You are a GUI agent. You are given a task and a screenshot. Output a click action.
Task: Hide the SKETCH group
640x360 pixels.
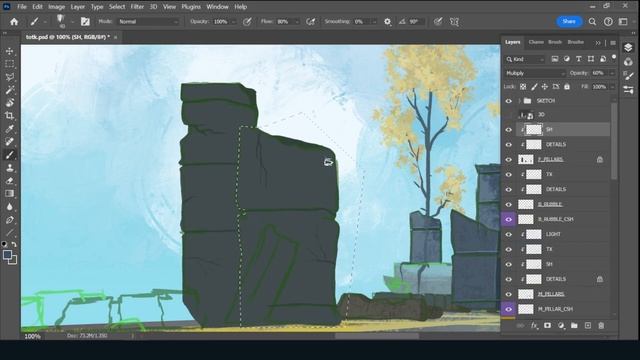(509, 101)
